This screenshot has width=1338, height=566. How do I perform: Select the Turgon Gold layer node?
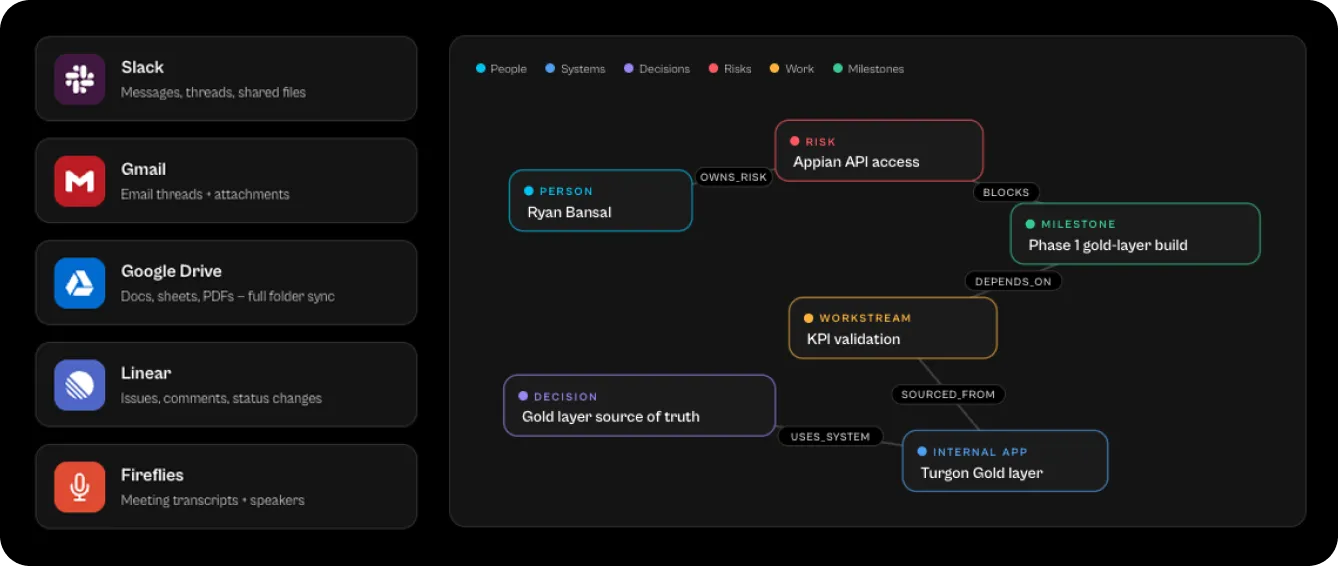(1005, 461)
